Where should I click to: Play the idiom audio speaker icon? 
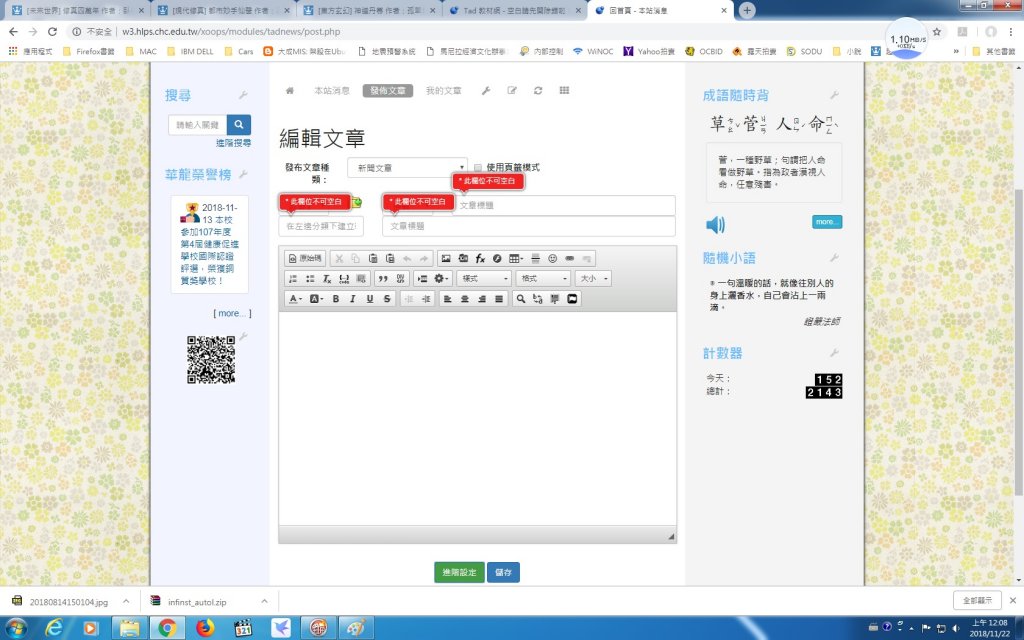click(x=715, y=224)
